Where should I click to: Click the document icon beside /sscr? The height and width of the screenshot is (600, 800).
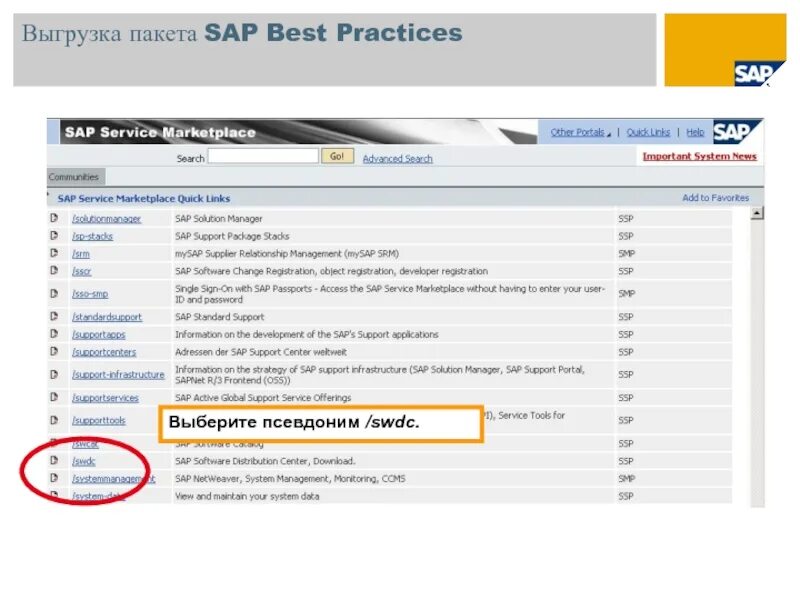[54, 270]
